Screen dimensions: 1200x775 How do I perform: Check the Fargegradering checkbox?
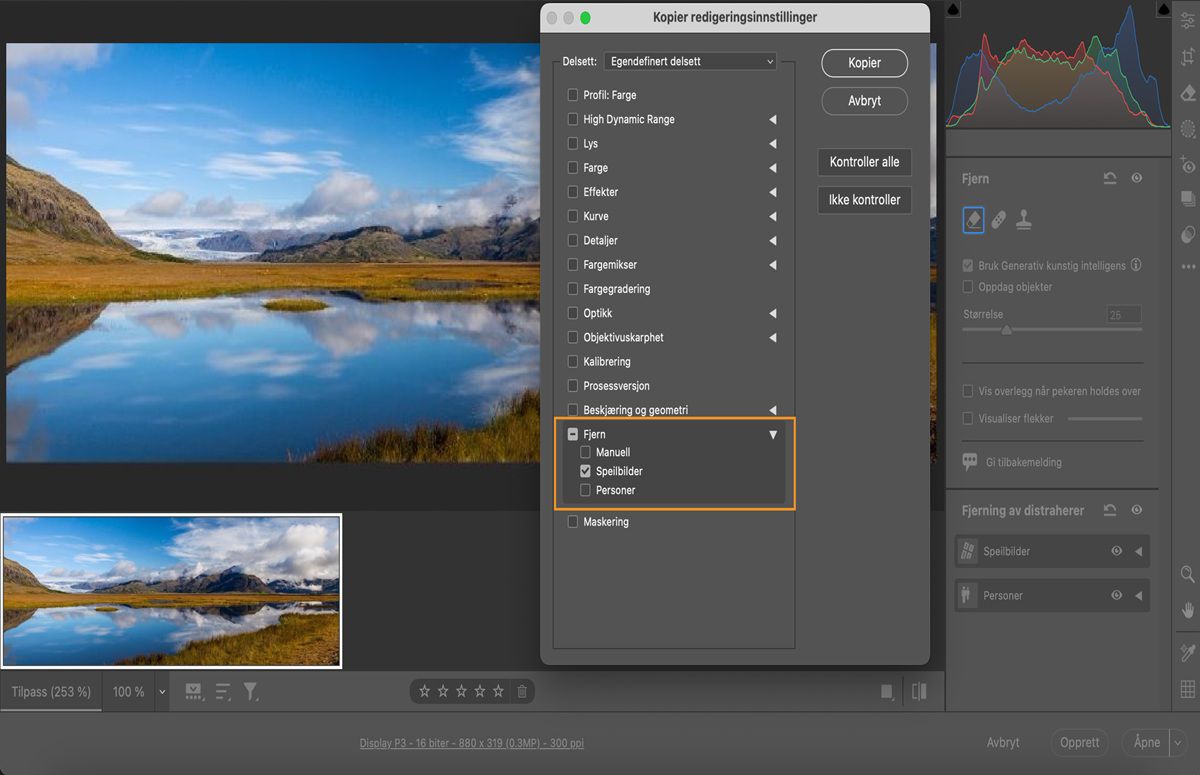click(x=573, y=289)
